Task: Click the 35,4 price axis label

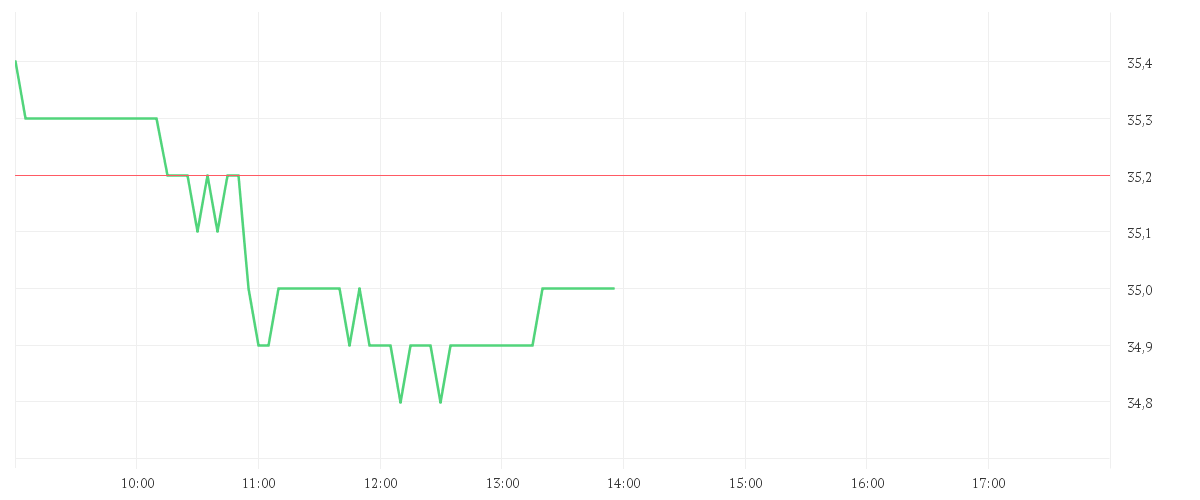Action: (1140, 64)
